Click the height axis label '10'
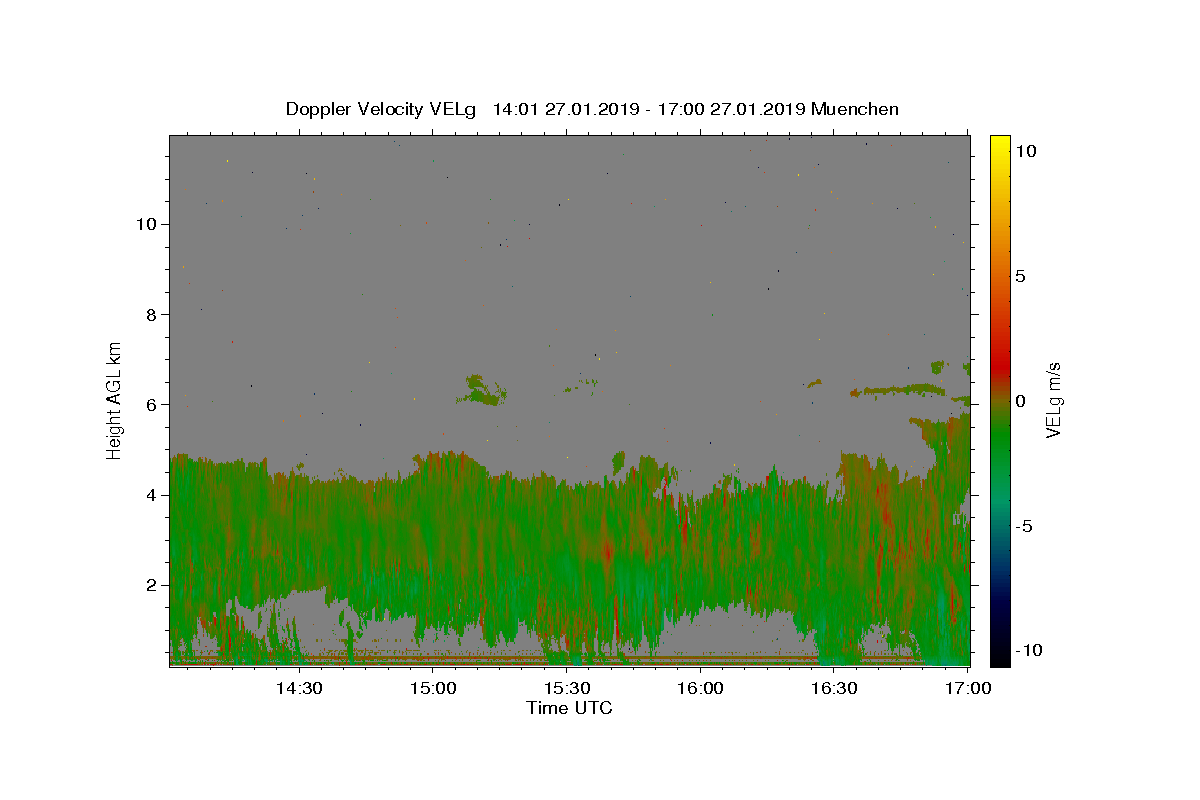 pos(145,224)
